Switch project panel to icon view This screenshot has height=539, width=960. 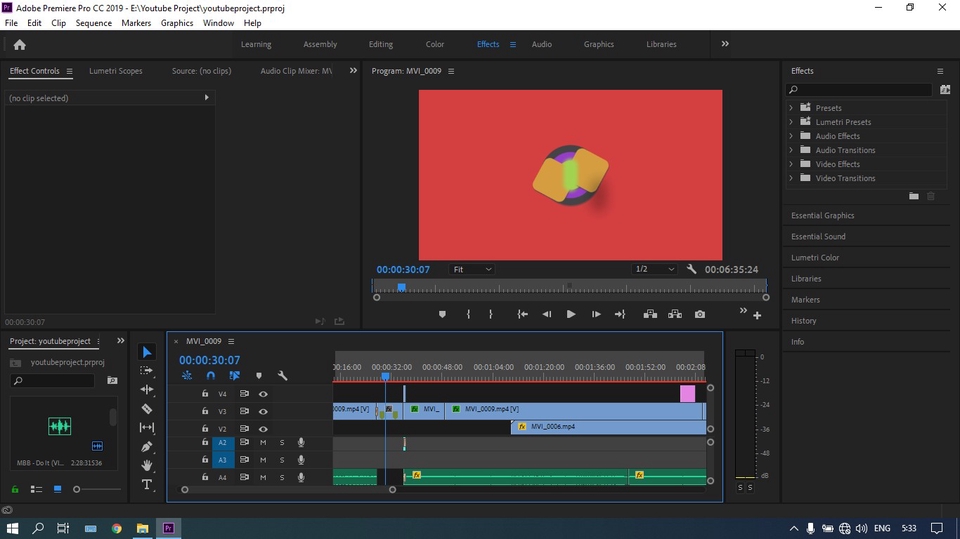click(58, 489)
